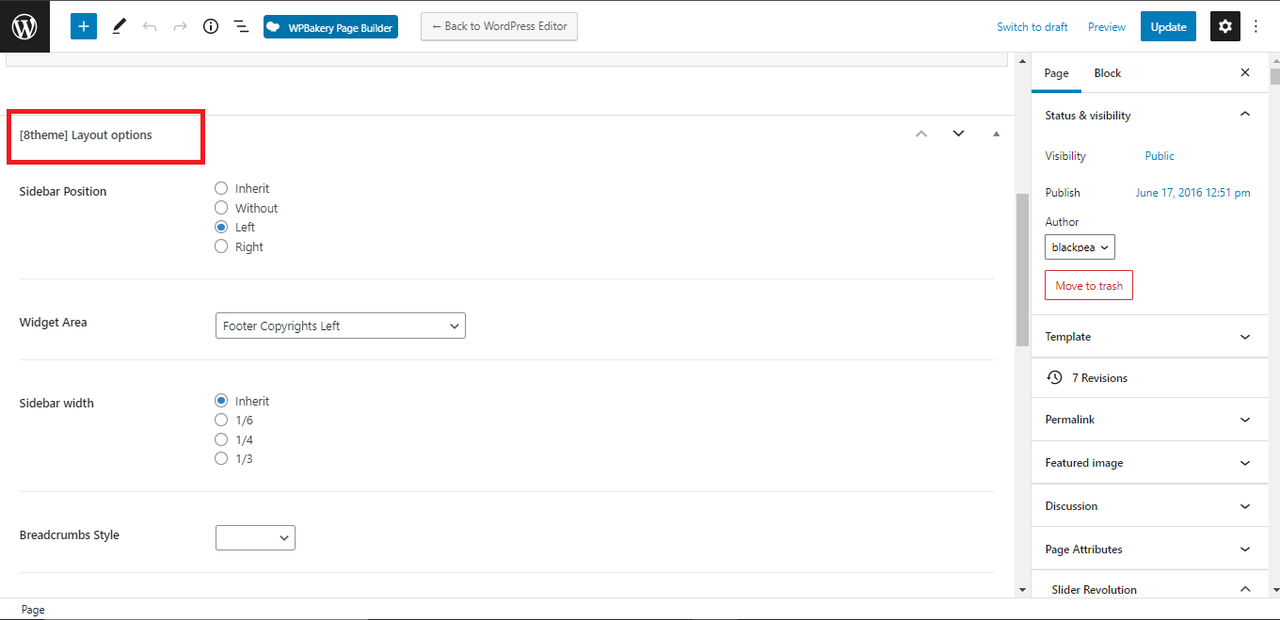Open the 7 Revisions history entry
1280x620 pixels.
click(x=1087, y=378)
